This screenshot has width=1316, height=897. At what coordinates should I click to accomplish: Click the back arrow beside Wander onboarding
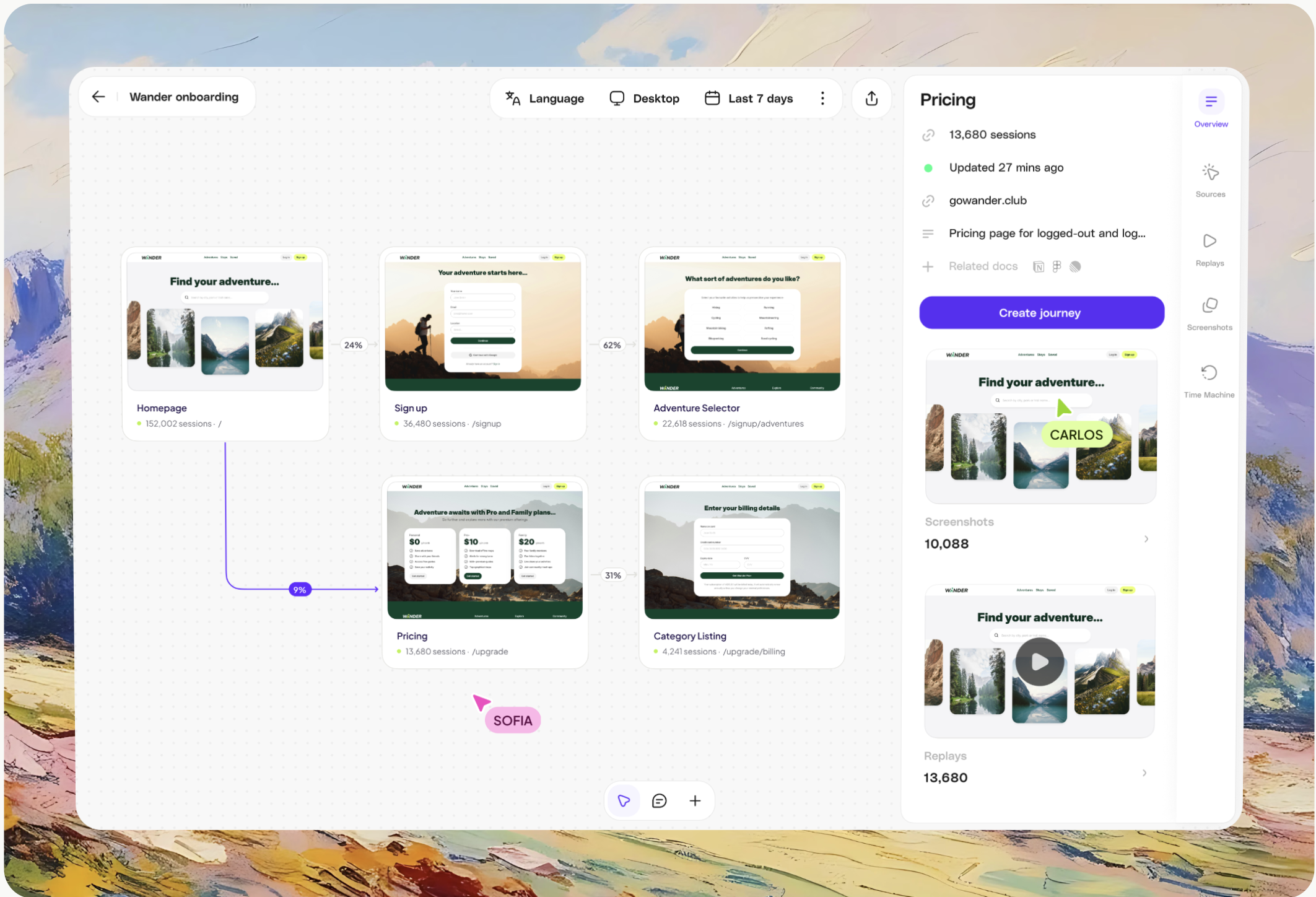pos(98,97)
